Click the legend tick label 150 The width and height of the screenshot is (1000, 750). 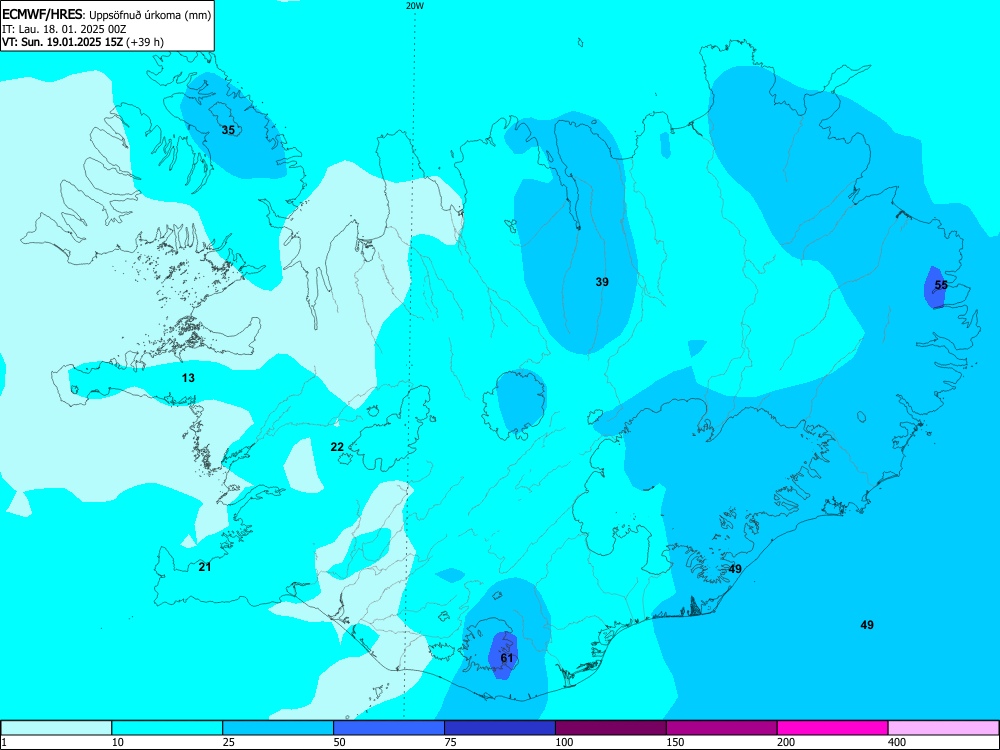coord(675,742)
